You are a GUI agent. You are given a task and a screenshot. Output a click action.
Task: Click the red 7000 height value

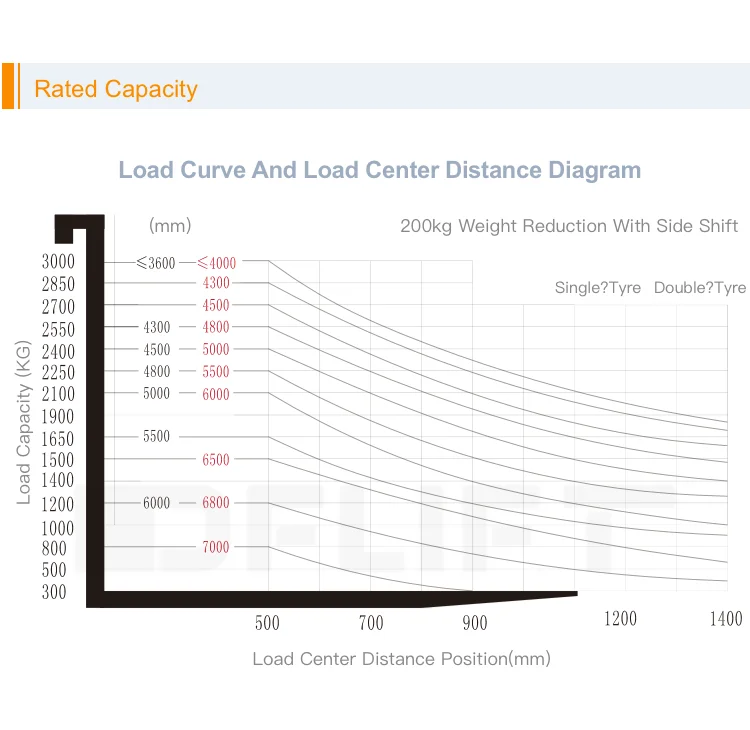click(216, 547)
